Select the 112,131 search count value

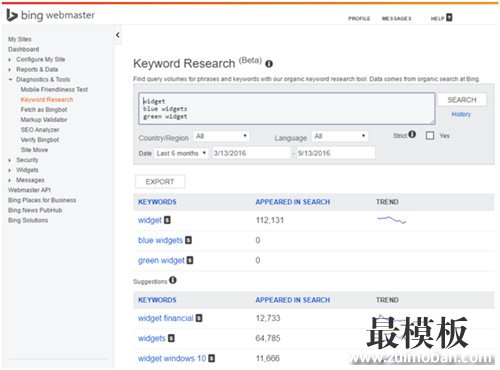[x=270, y=220]
